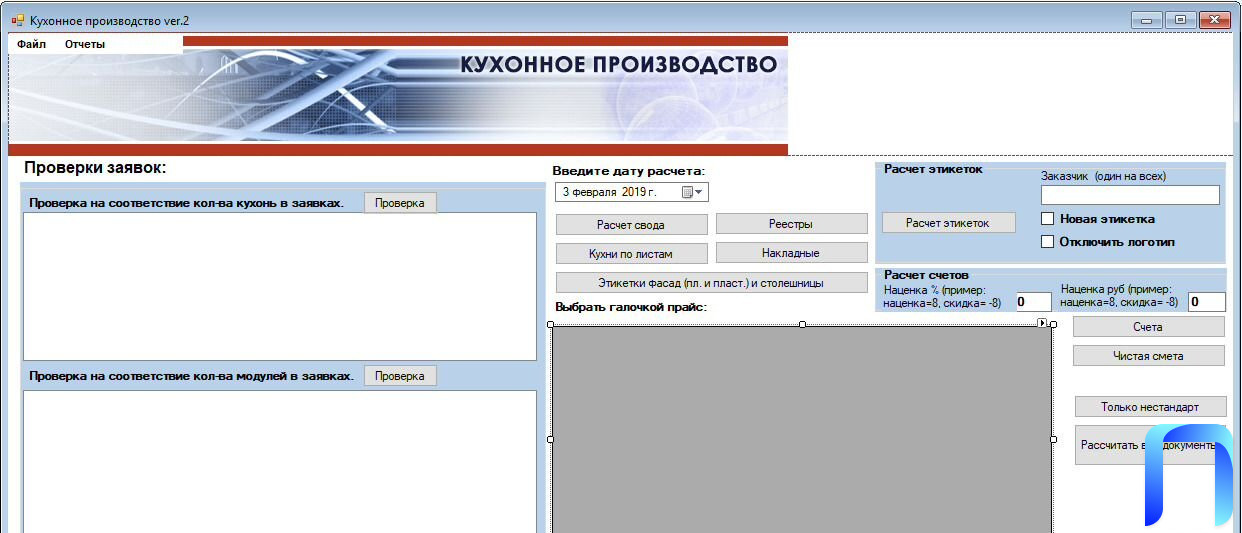Click the Наценка руб input box
The height and width of the screenshot is (533, 1242).
coord(1206,302)
